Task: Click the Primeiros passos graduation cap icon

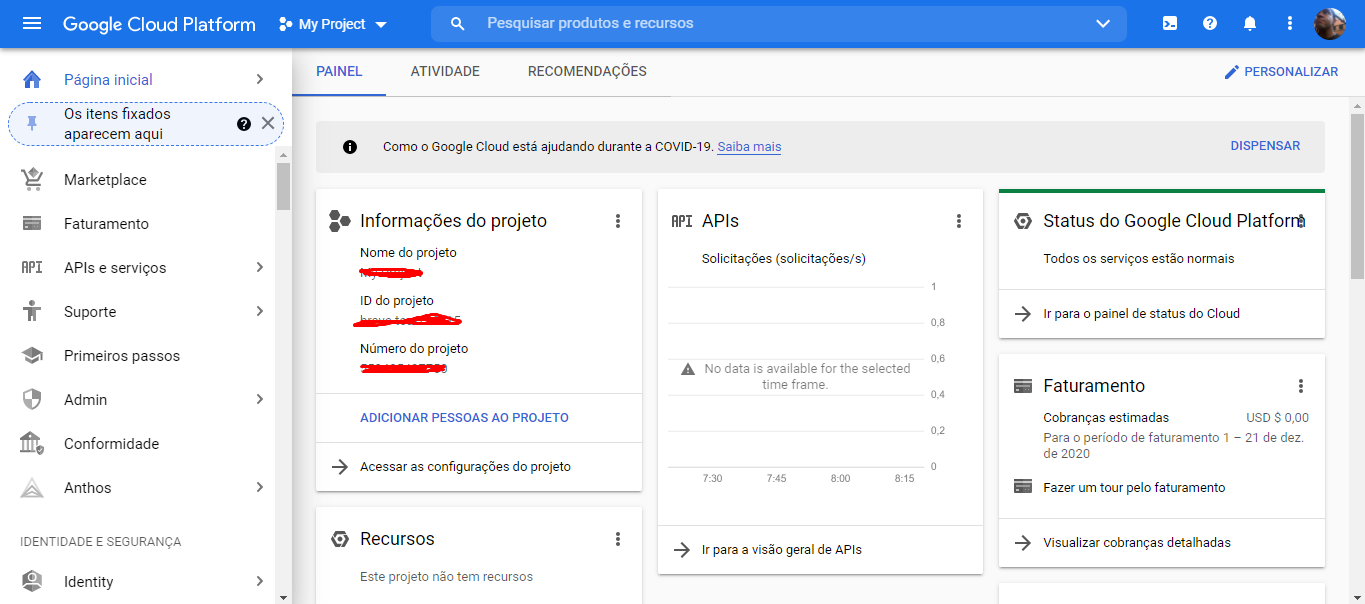Action: point(32,356)
